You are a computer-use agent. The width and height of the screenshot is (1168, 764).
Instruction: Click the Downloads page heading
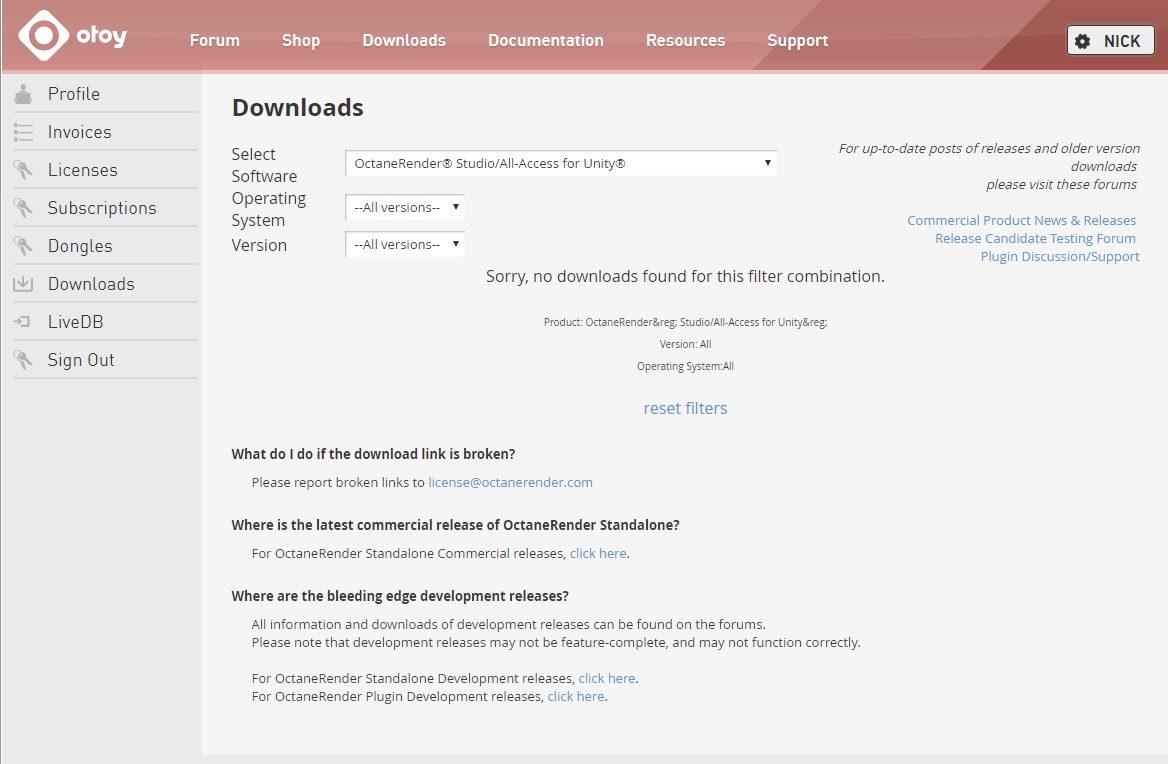click(298, 107)
